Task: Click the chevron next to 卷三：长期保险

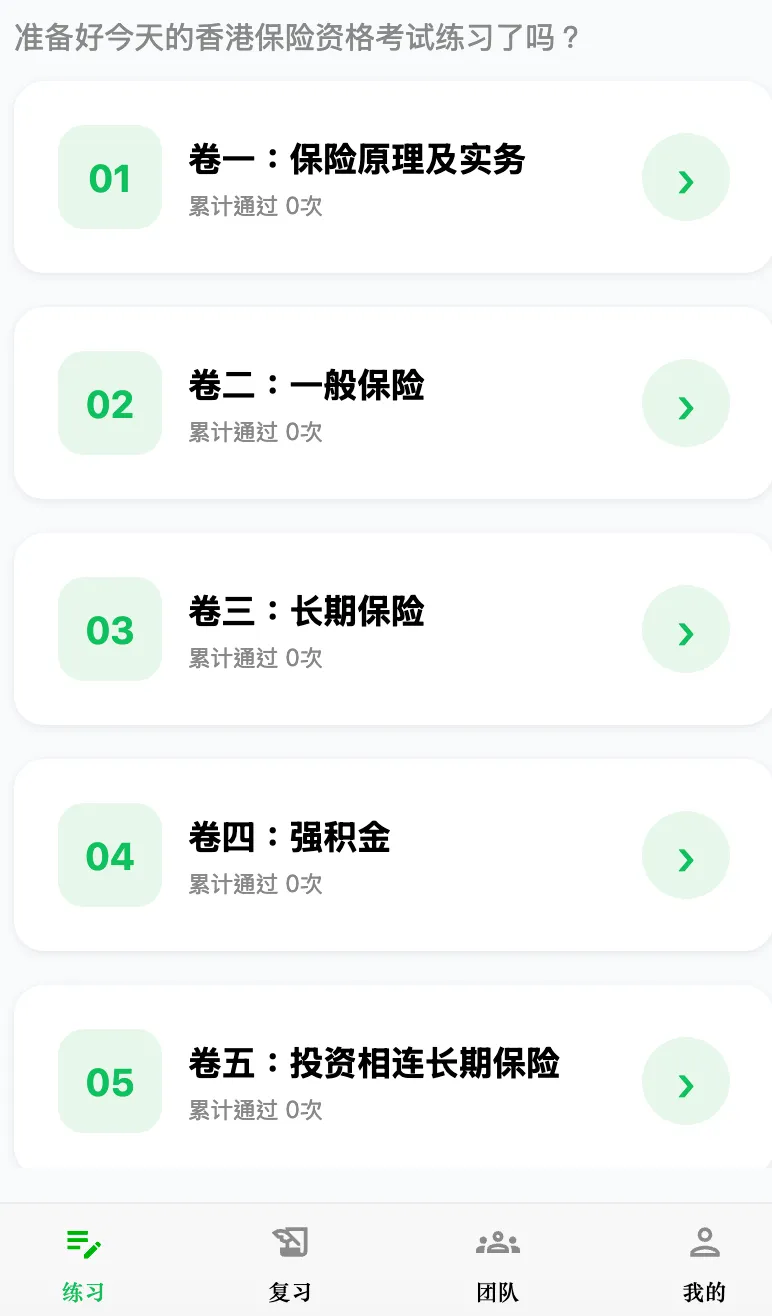Action: (x=686, y=629)
